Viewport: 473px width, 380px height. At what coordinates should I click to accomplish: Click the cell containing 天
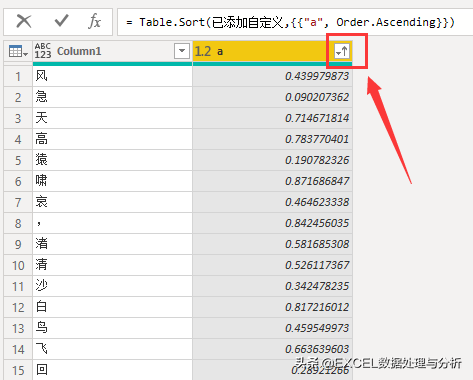(x=112, y=118)
